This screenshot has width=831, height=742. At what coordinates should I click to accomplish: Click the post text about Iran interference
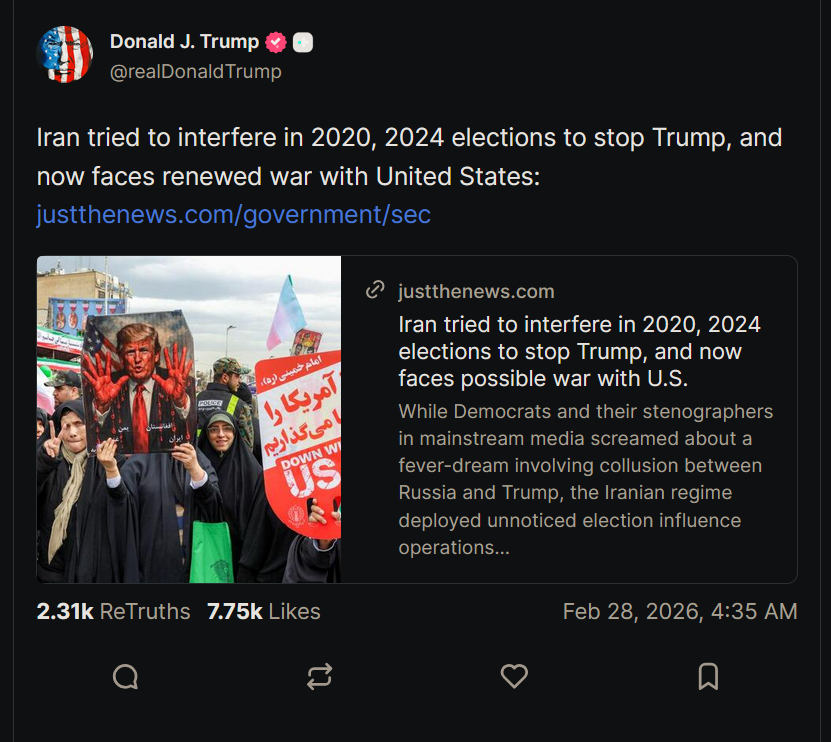pos(408,157)
